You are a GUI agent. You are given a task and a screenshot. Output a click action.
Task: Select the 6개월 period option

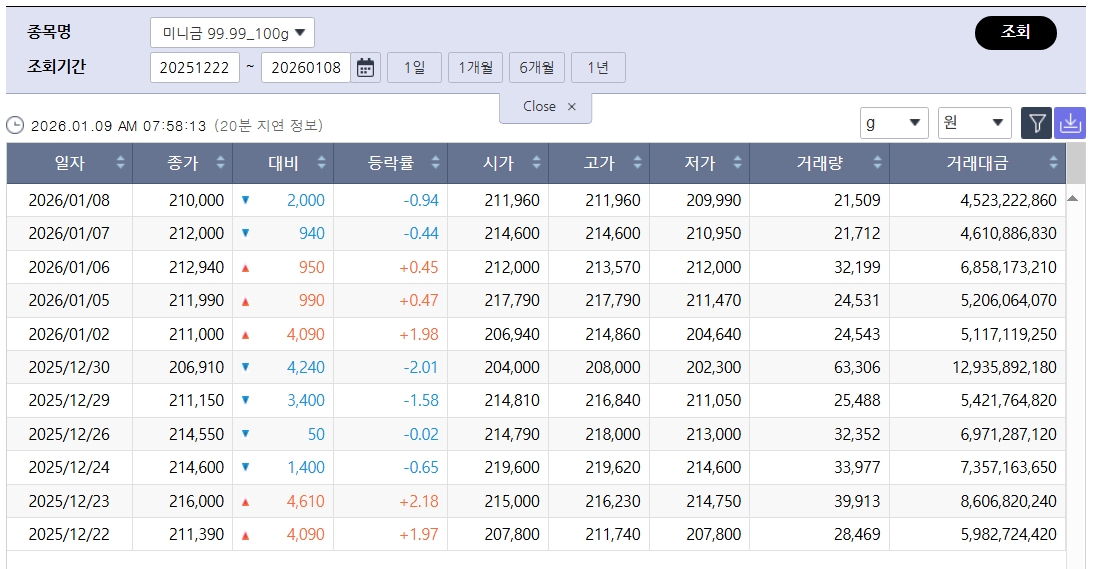point(537,68)
